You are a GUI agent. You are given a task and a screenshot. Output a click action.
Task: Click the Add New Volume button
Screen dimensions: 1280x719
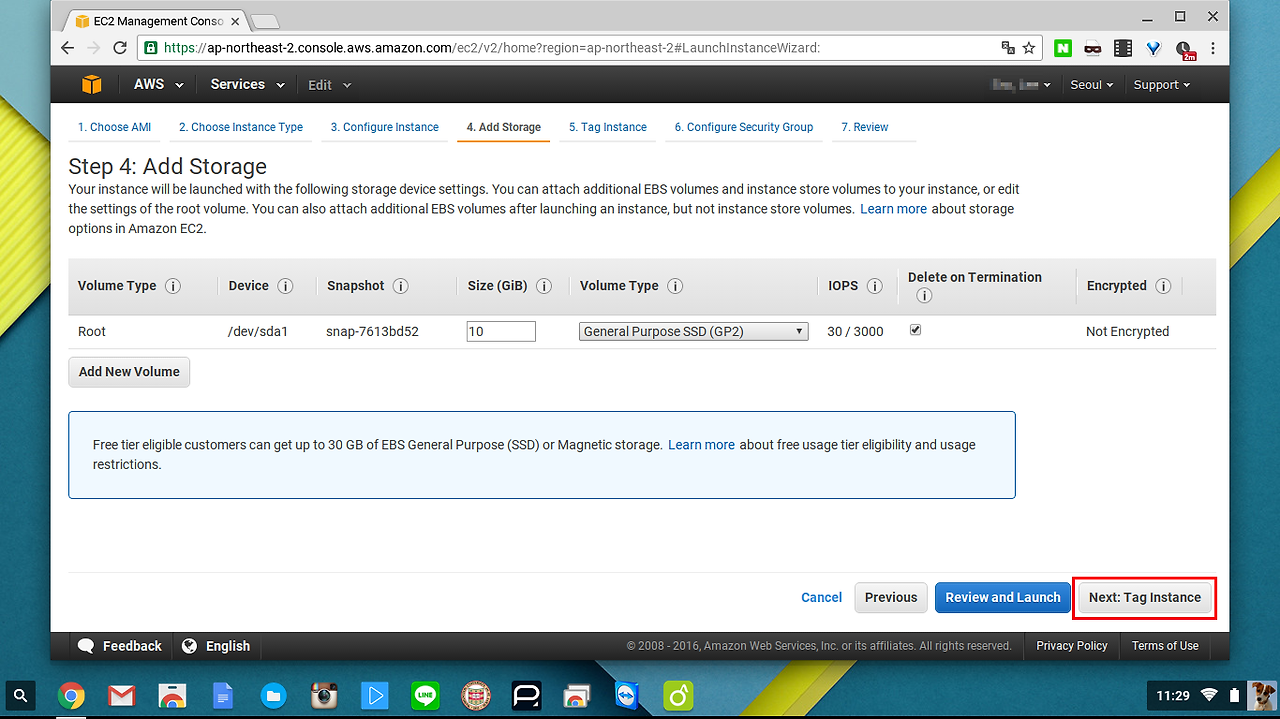tap(129, 372)
